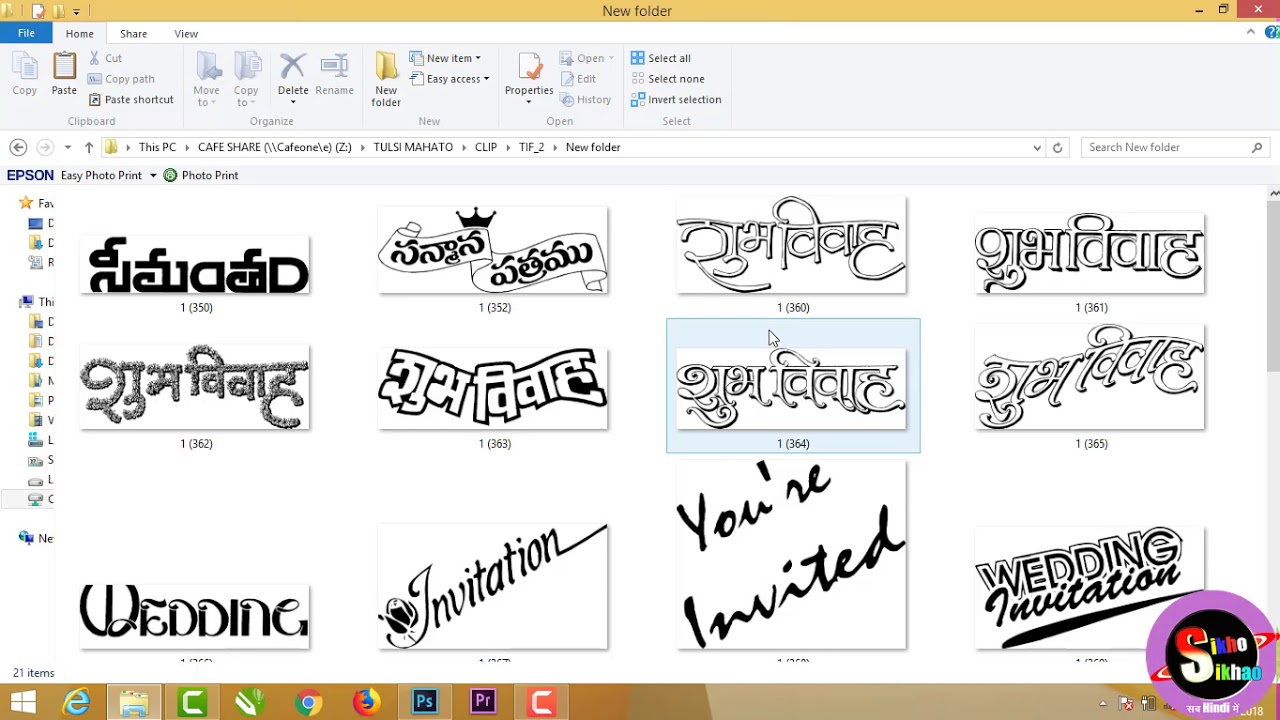Click Select all
The height and width of the screenshot is (720, 1280).
pyautogui.click(x=661, y=58)
